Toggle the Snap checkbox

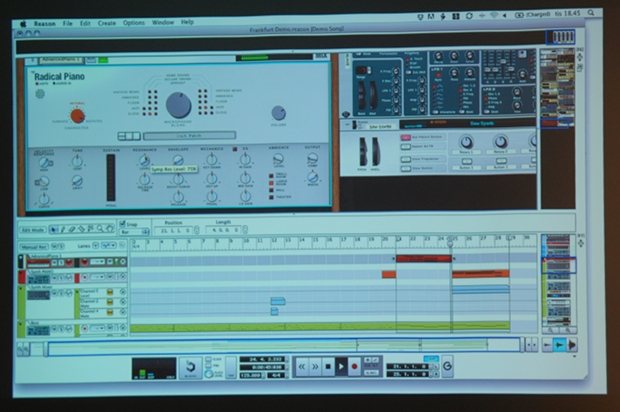(123, 223)
